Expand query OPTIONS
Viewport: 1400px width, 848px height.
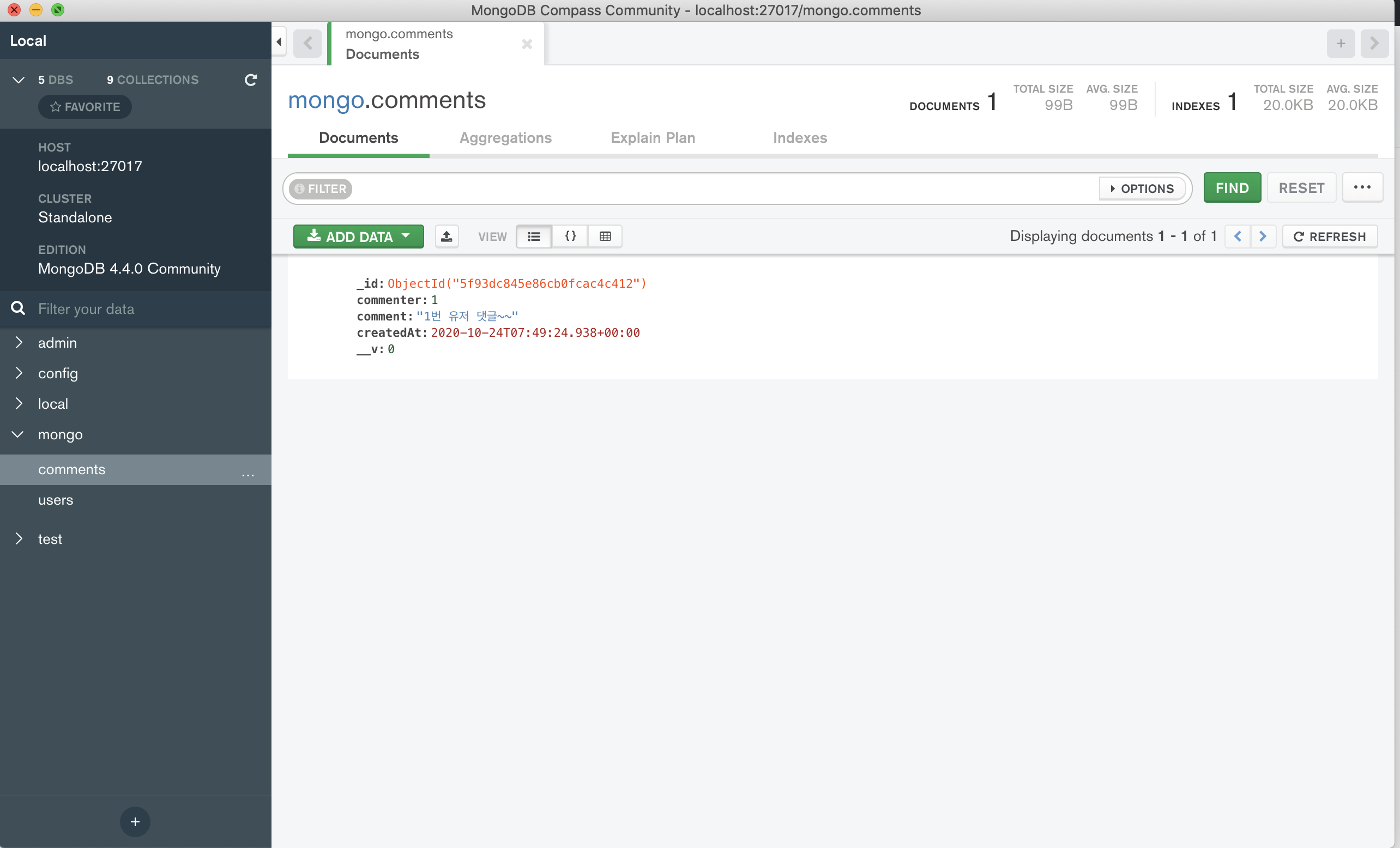point(1142,189)
